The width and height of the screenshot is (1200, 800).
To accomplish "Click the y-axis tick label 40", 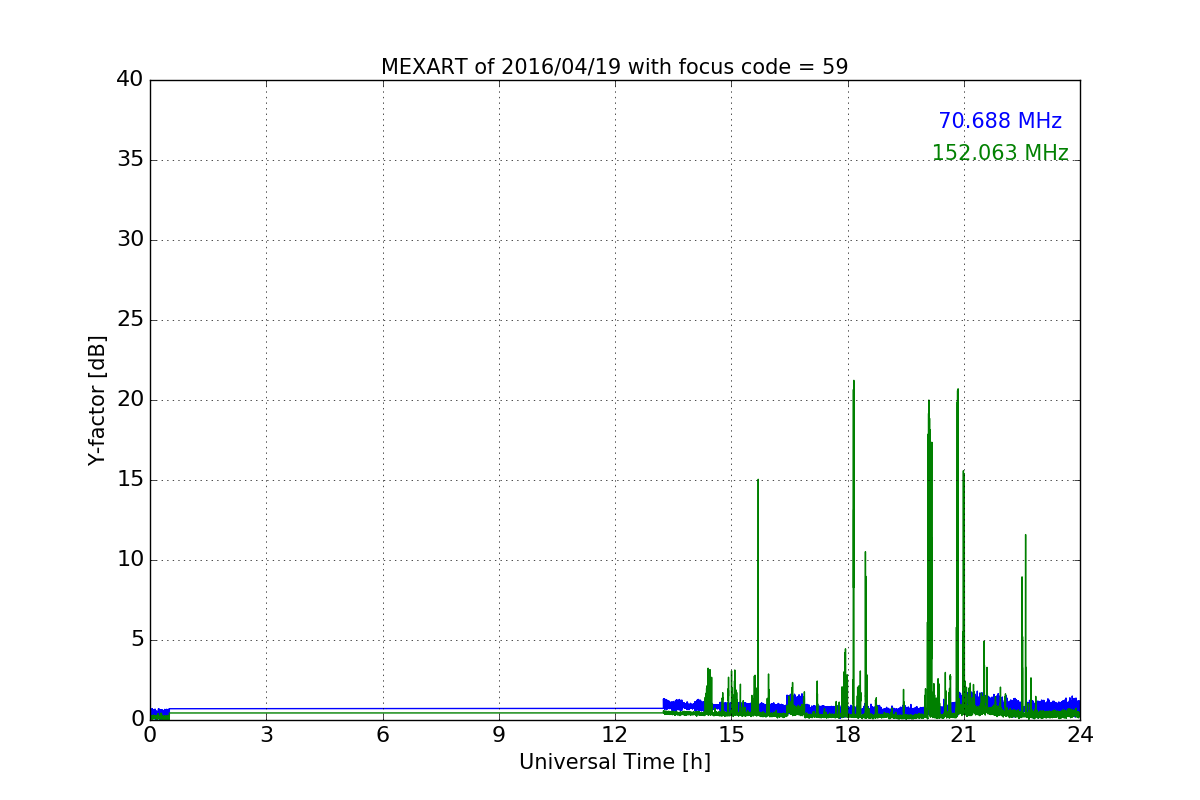I will point(130,80).
